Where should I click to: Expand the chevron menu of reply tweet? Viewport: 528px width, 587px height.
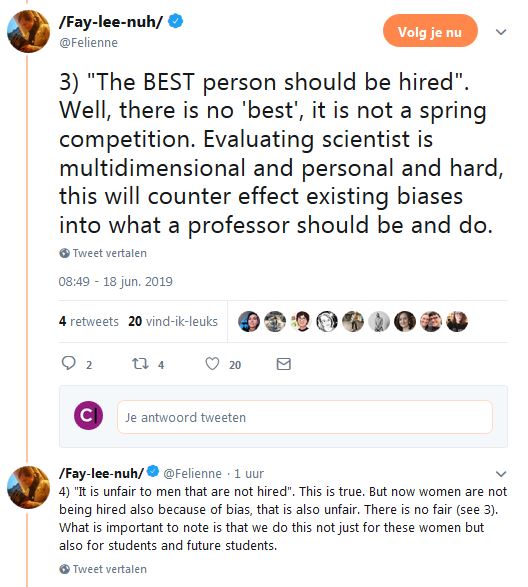[501, 474]
